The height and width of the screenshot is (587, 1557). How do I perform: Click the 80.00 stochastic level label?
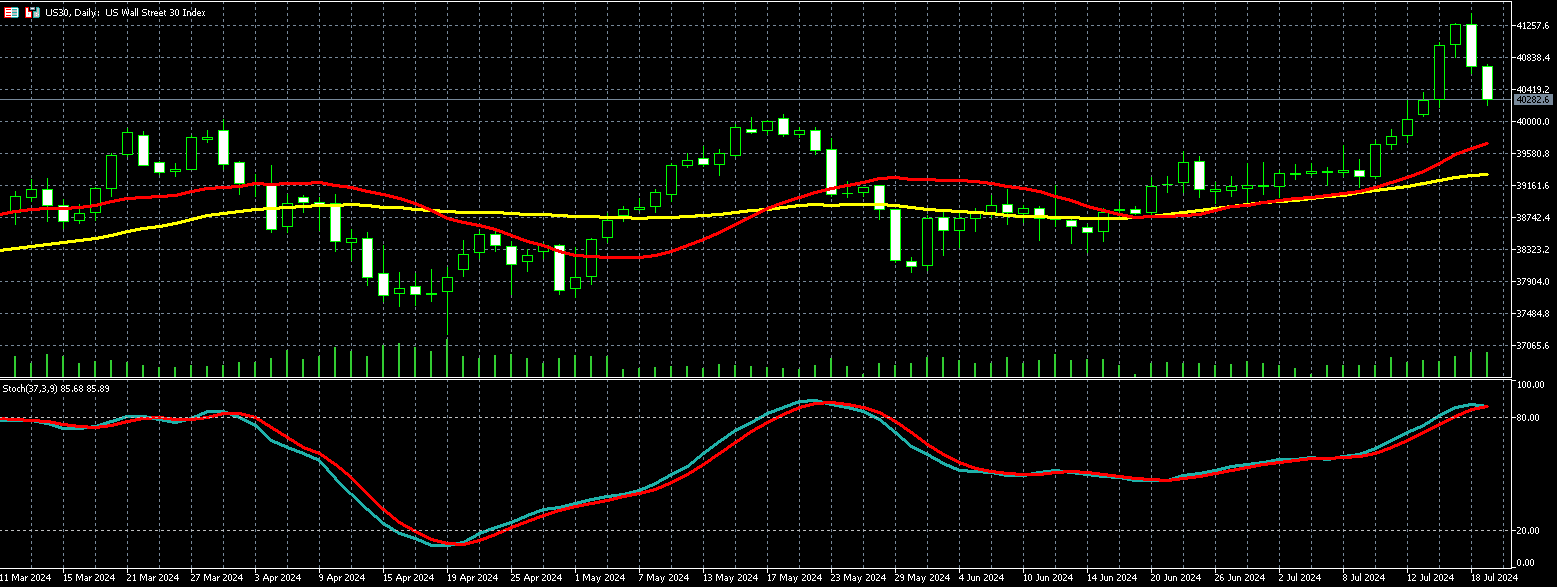coord(1527,418)
